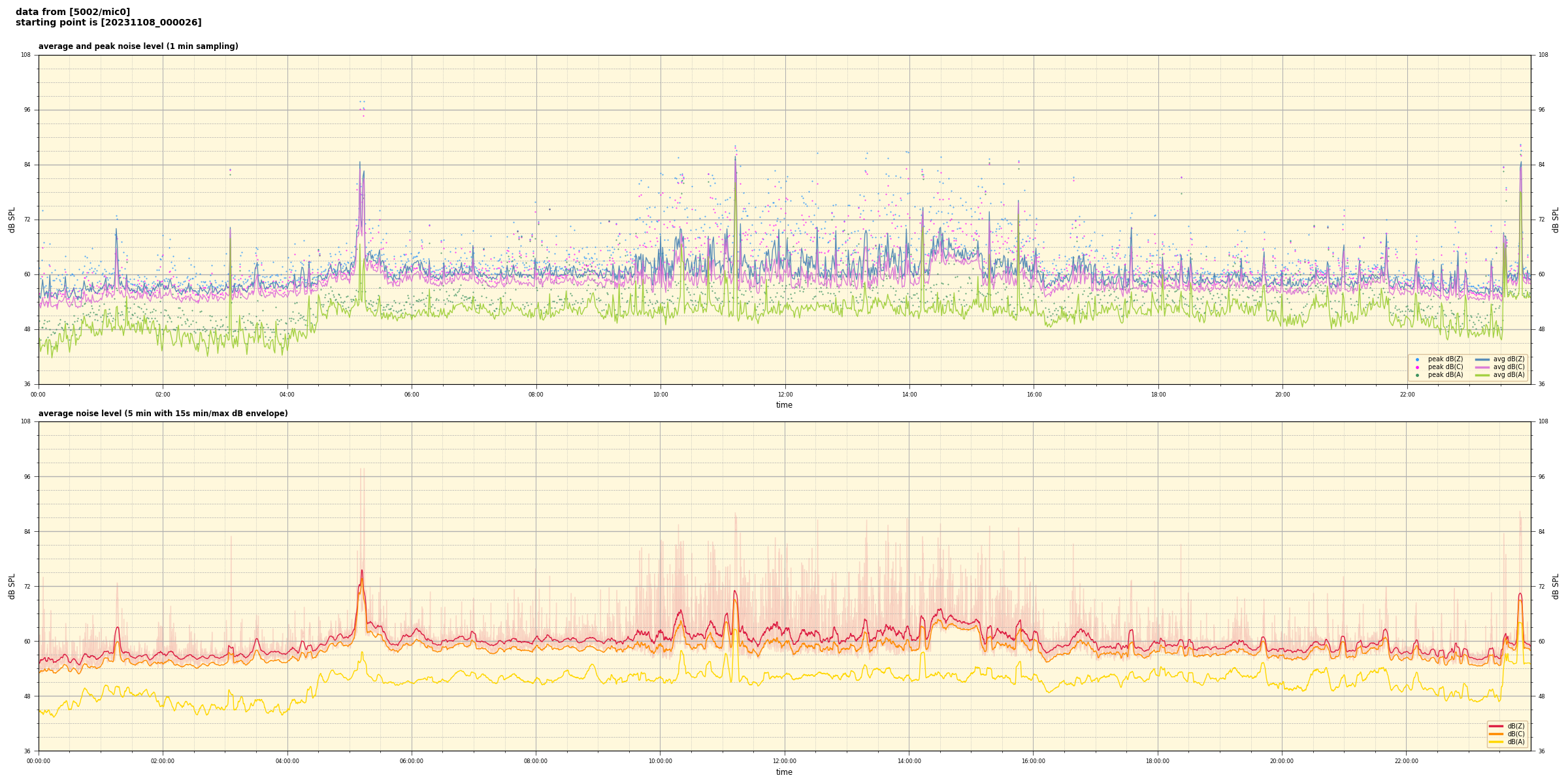Click the 'average and peak noise level' title
Screen dimensions: 1568x784
click(138, 46)
